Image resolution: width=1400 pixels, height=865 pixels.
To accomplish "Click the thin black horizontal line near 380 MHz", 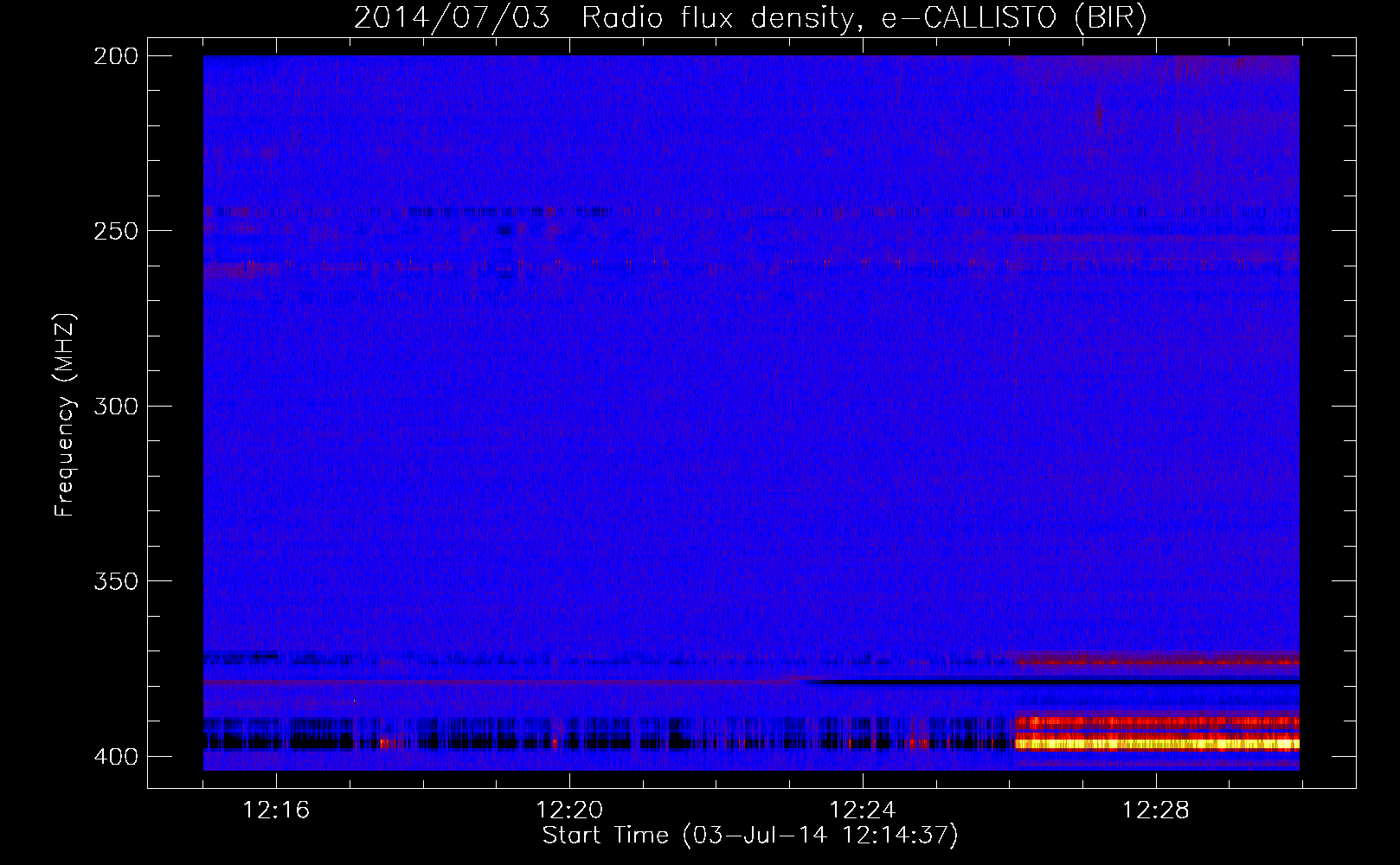I will tap(1052, 682).
